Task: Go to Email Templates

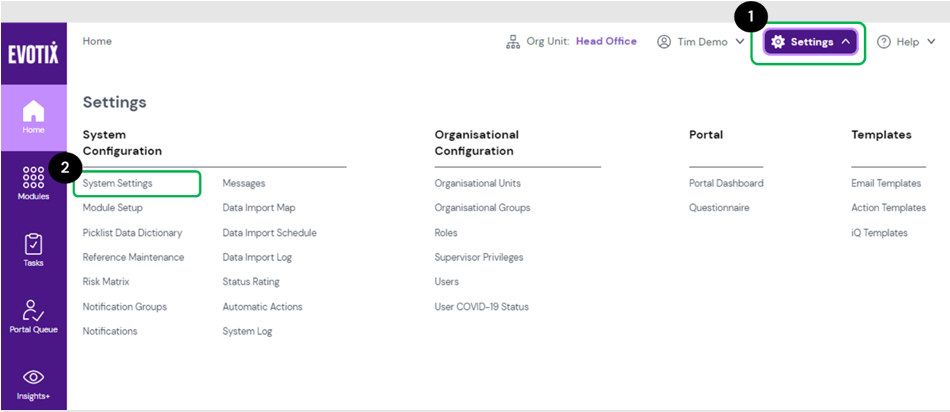Action: tap(886, 184)
